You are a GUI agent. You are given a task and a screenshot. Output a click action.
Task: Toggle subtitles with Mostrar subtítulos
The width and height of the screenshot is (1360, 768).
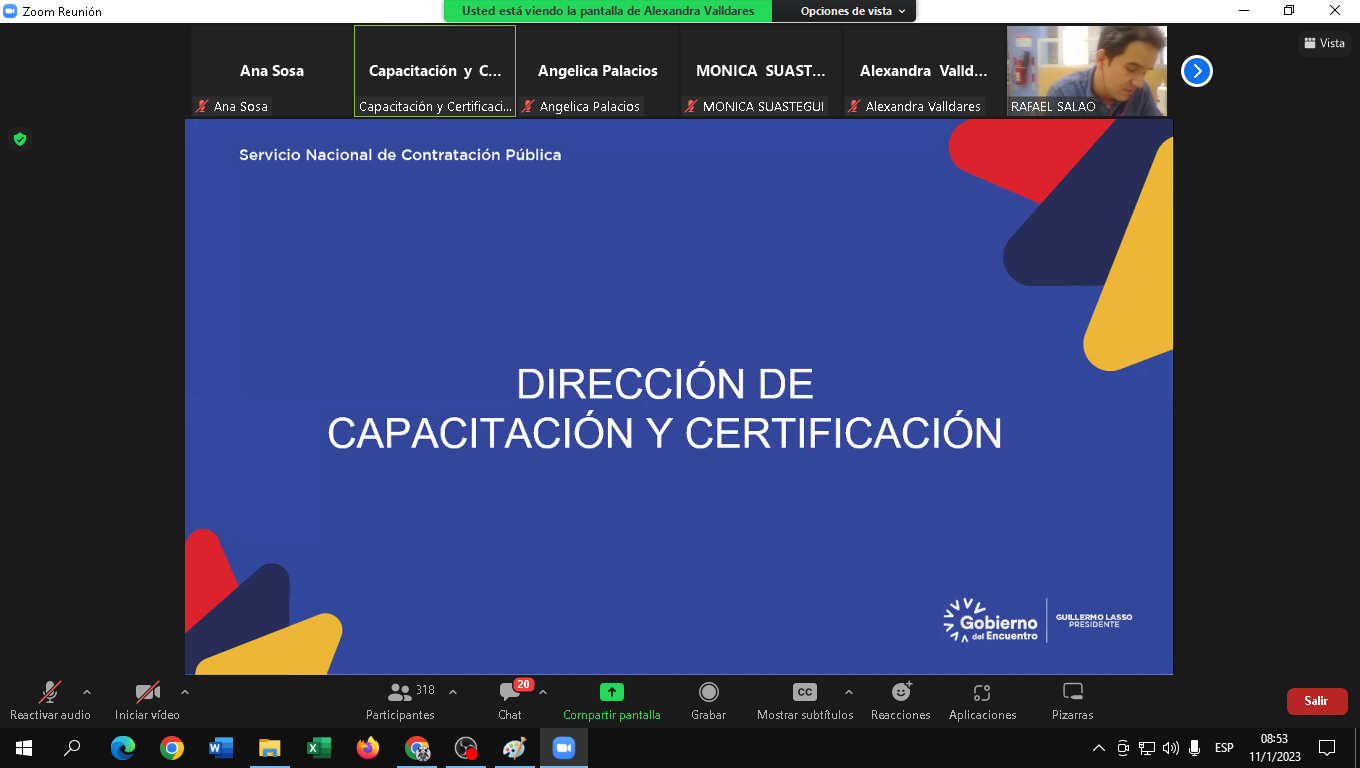(804, 700)
